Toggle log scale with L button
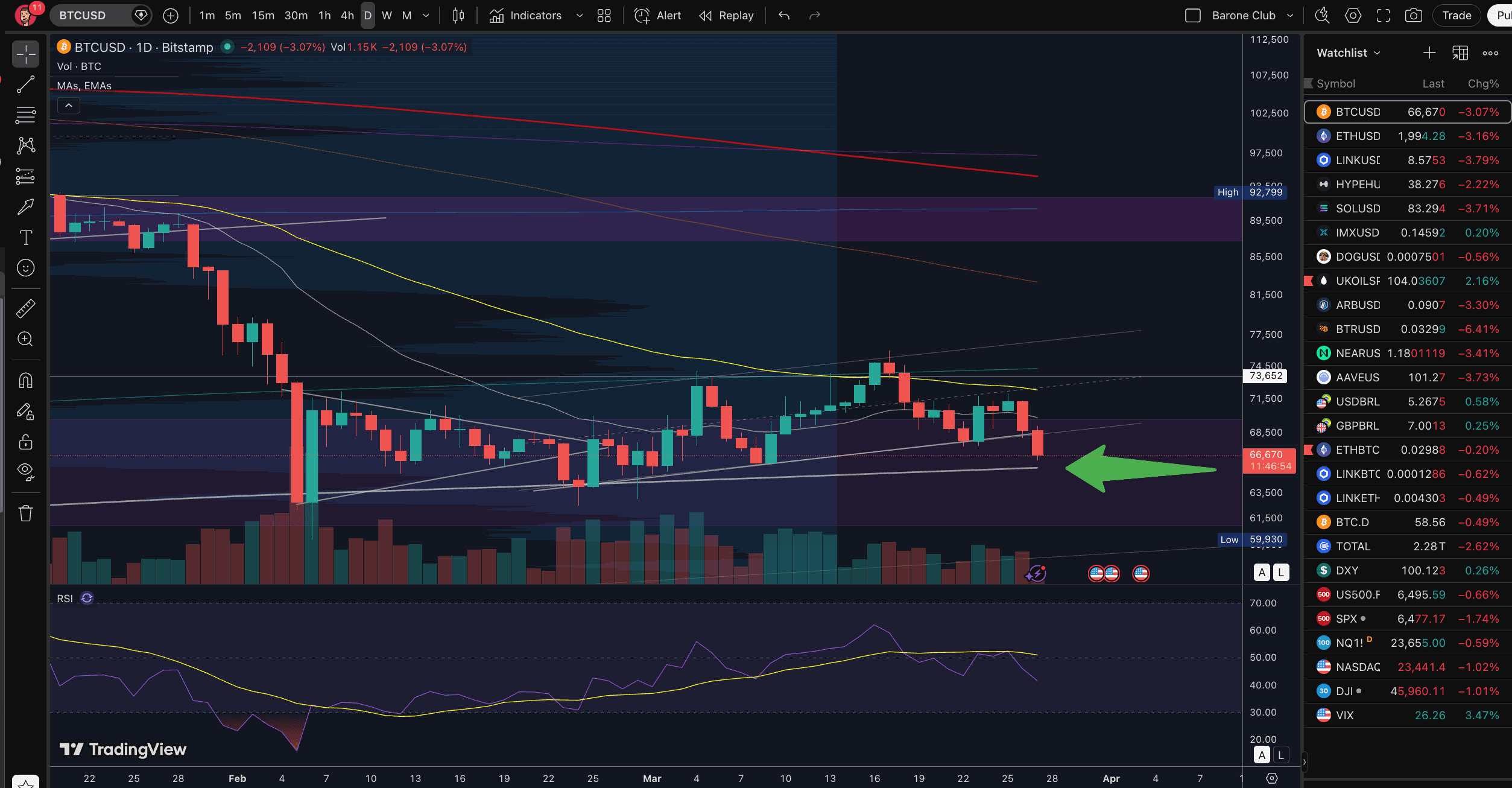This screenshot has height=788, width=1512. 1280,572
